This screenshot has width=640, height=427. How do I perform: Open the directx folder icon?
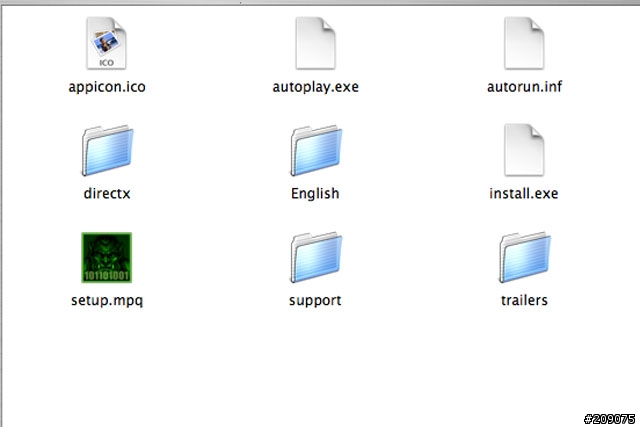107,151
